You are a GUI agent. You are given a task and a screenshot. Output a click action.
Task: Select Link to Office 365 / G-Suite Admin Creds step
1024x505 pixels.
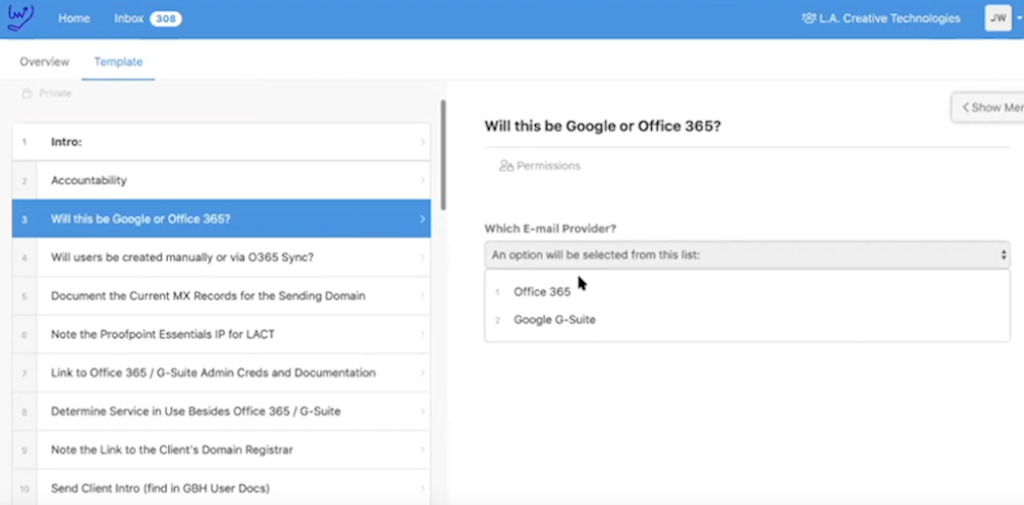221,373
